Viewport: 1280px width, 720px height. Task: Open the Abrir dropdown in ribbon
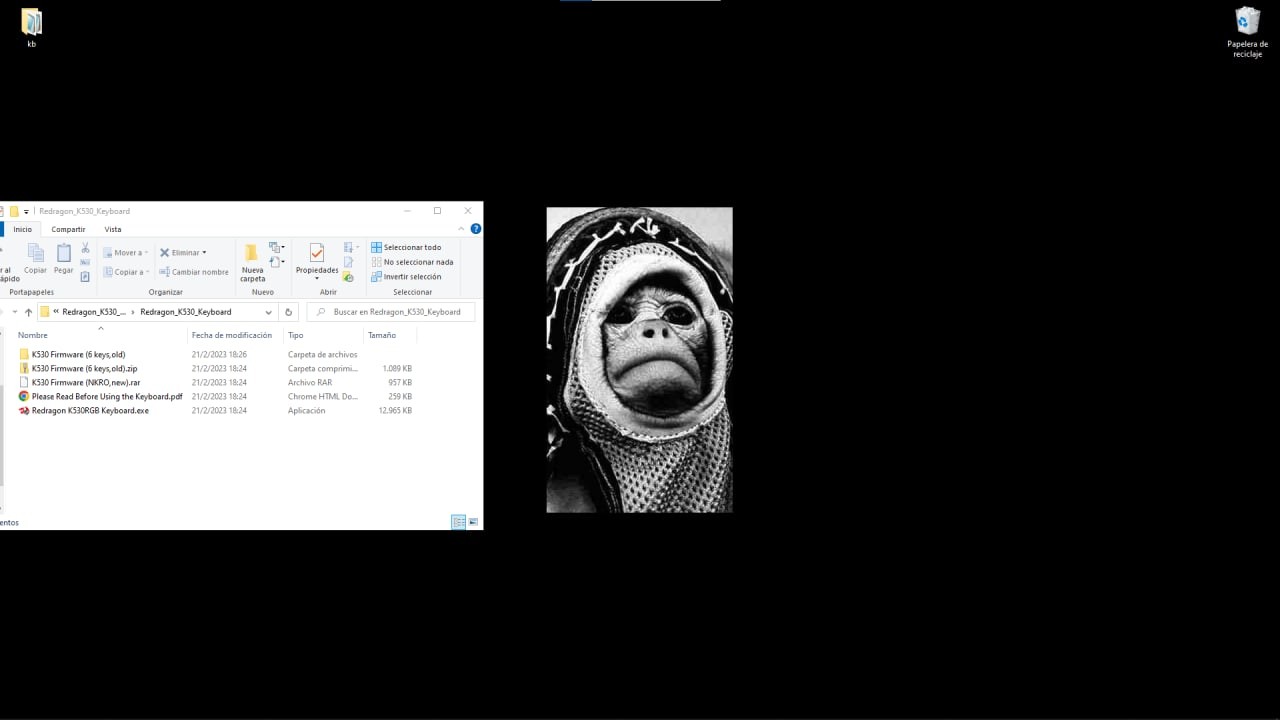pos(350,247)
